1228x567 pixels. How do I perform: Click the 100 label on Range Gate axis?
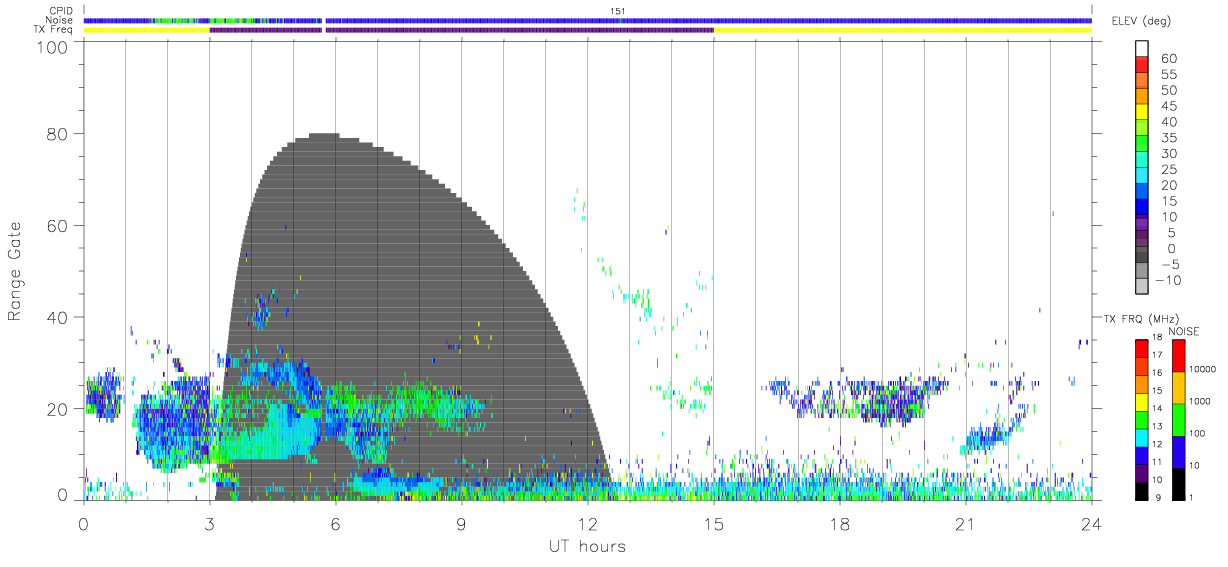click(x=54, y=47)
